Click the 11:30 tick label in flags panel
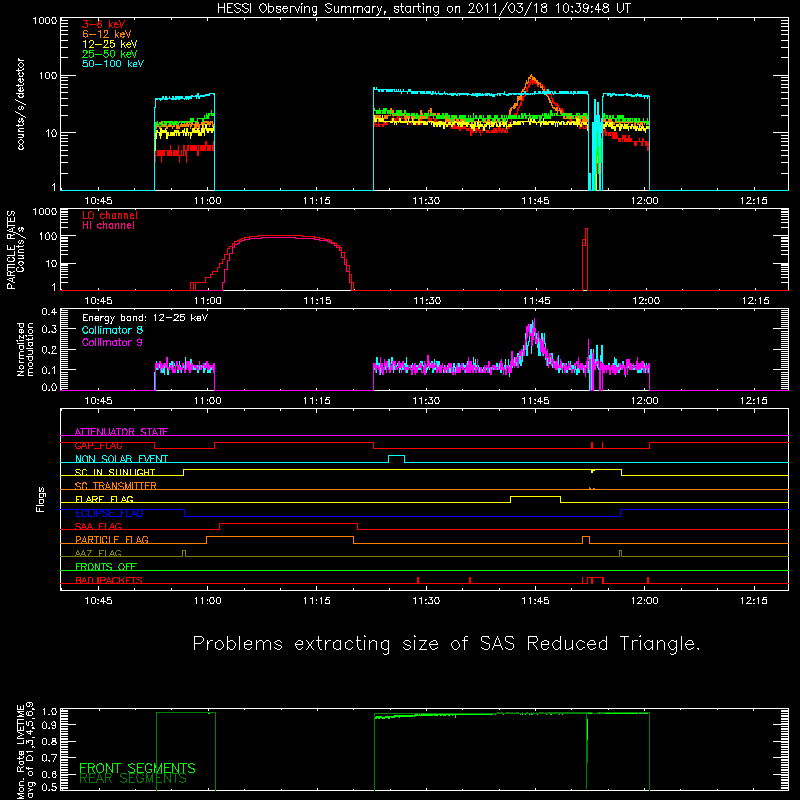The image size is (800, 800). pos(426,601)
